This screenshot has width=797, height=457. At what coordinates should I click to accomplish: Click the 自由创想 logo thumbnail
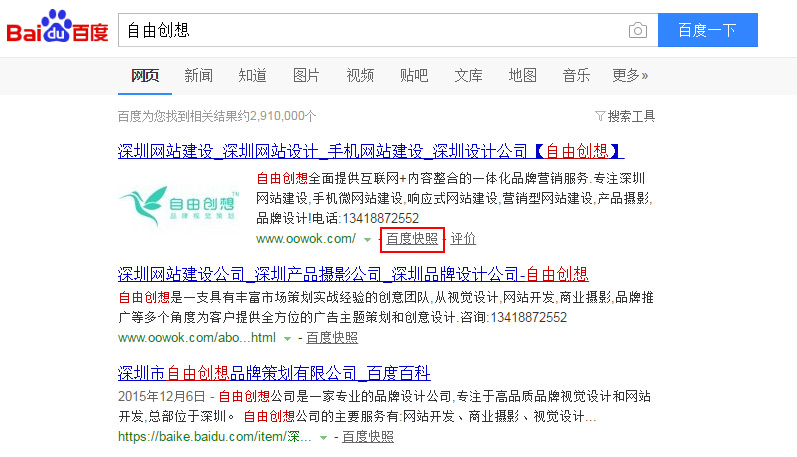(x=179, y=206)
